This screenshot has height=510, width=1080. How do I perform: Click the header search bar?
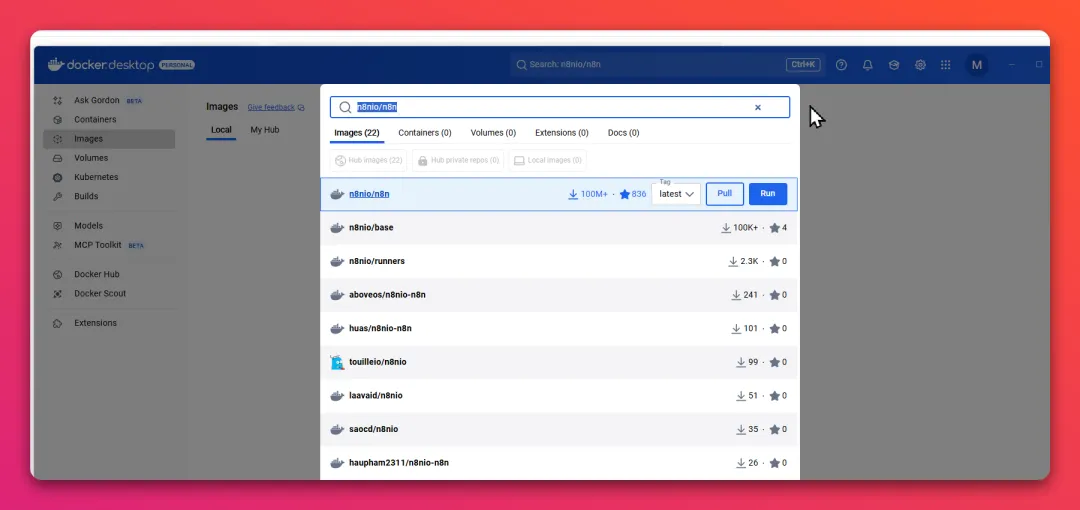point(668,65)
